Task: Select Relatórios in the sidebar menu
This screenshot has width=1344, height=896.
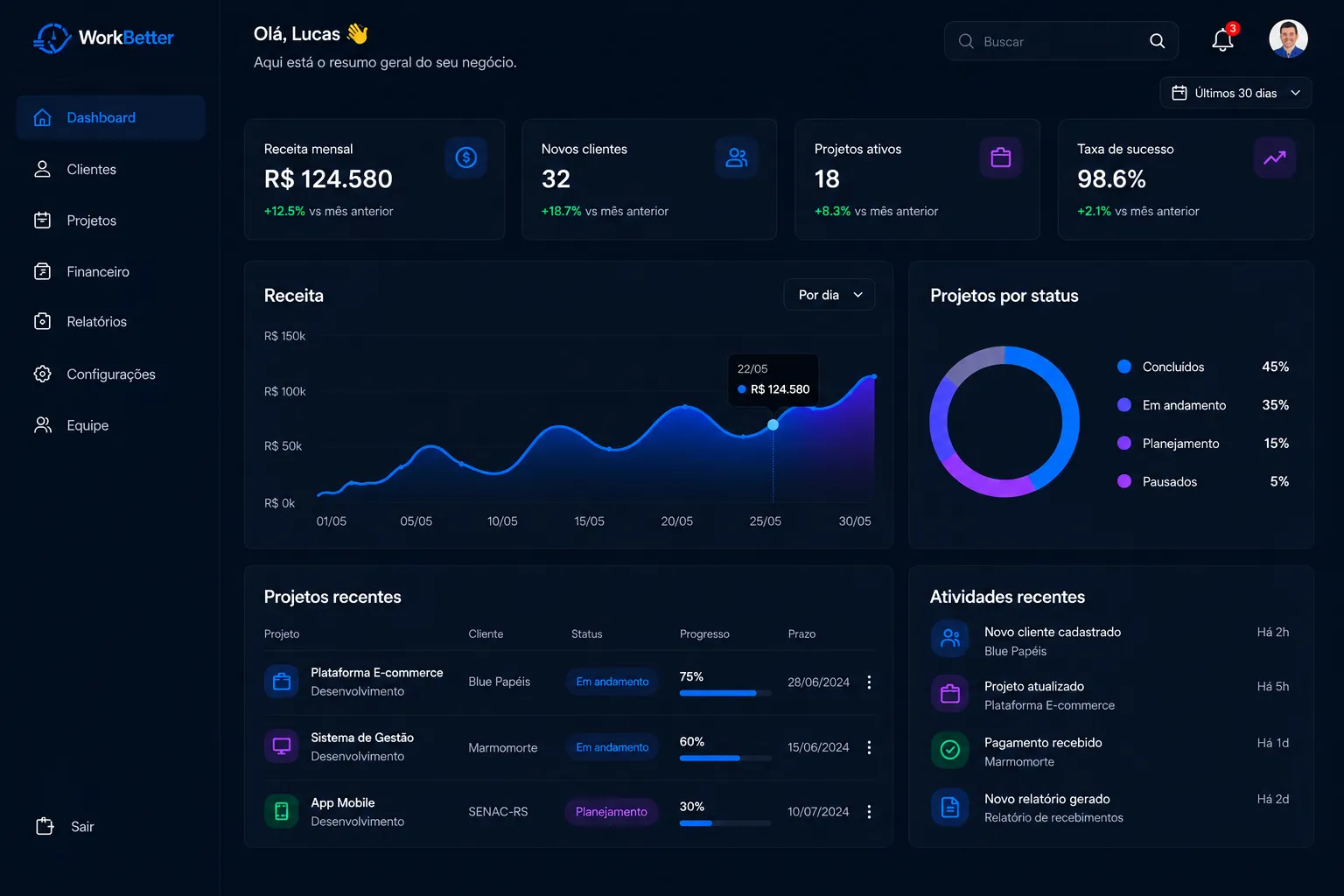Action: (x=111, y=321)
